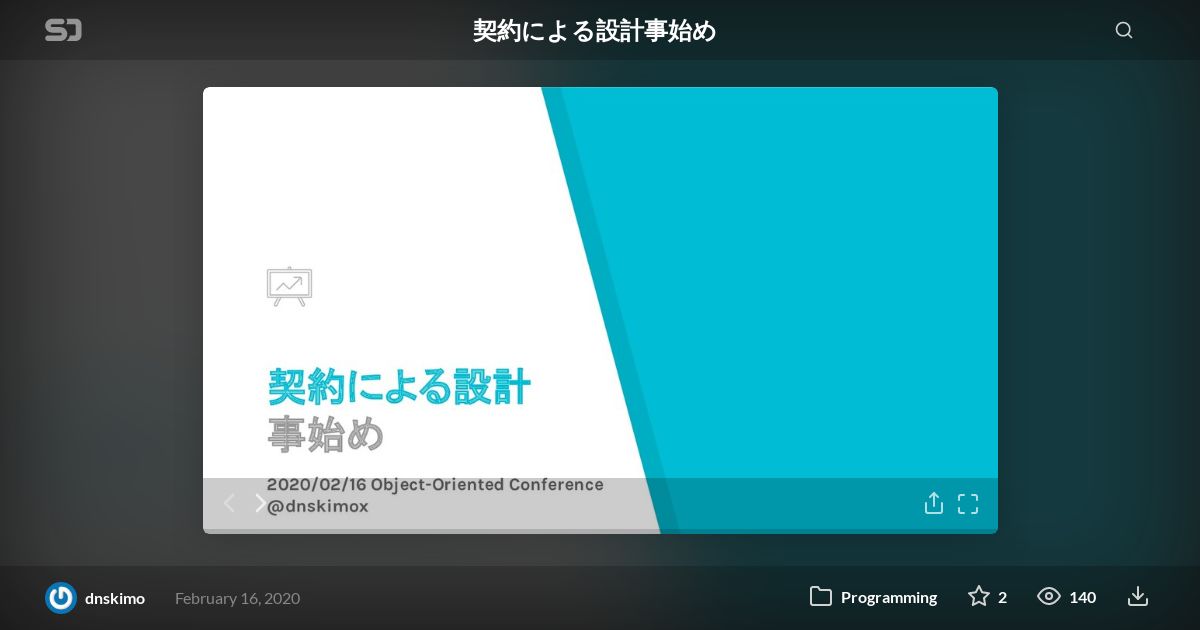This screenshot has width=1200, height=630.
Task: Click the slide title thumbnail image
Action: (600, 310)
